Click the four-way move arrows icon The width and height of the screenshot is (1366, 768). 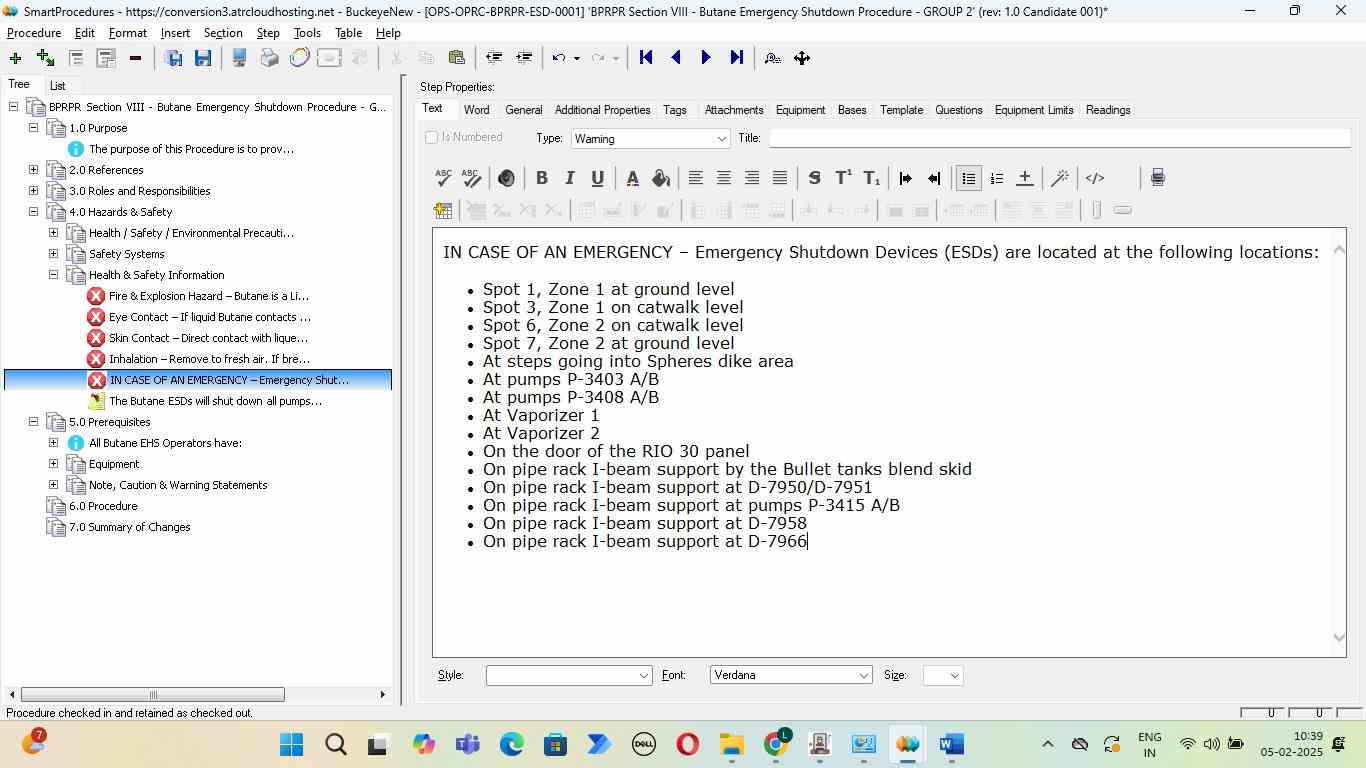pyautogui.click(x=802, y=58)
